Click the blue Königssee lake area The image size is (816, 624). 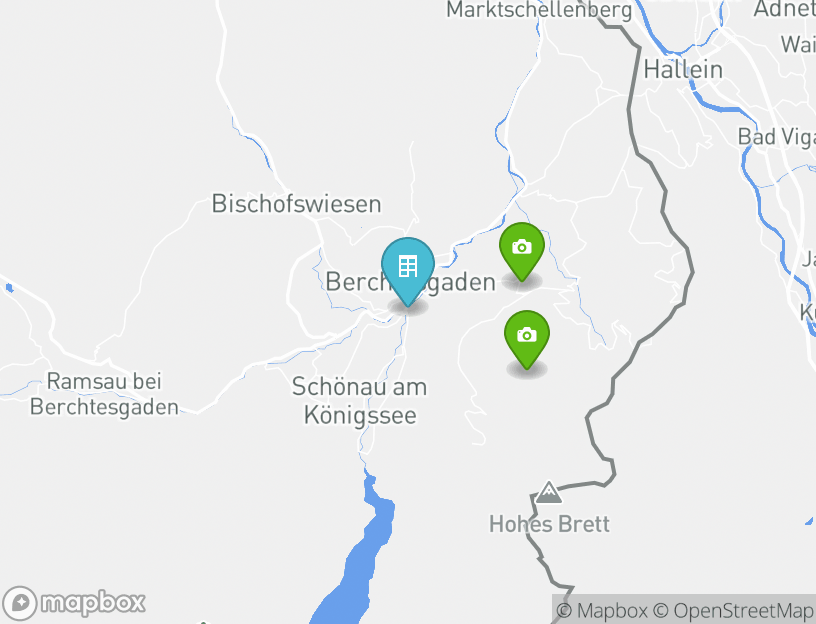coord(359,562)
